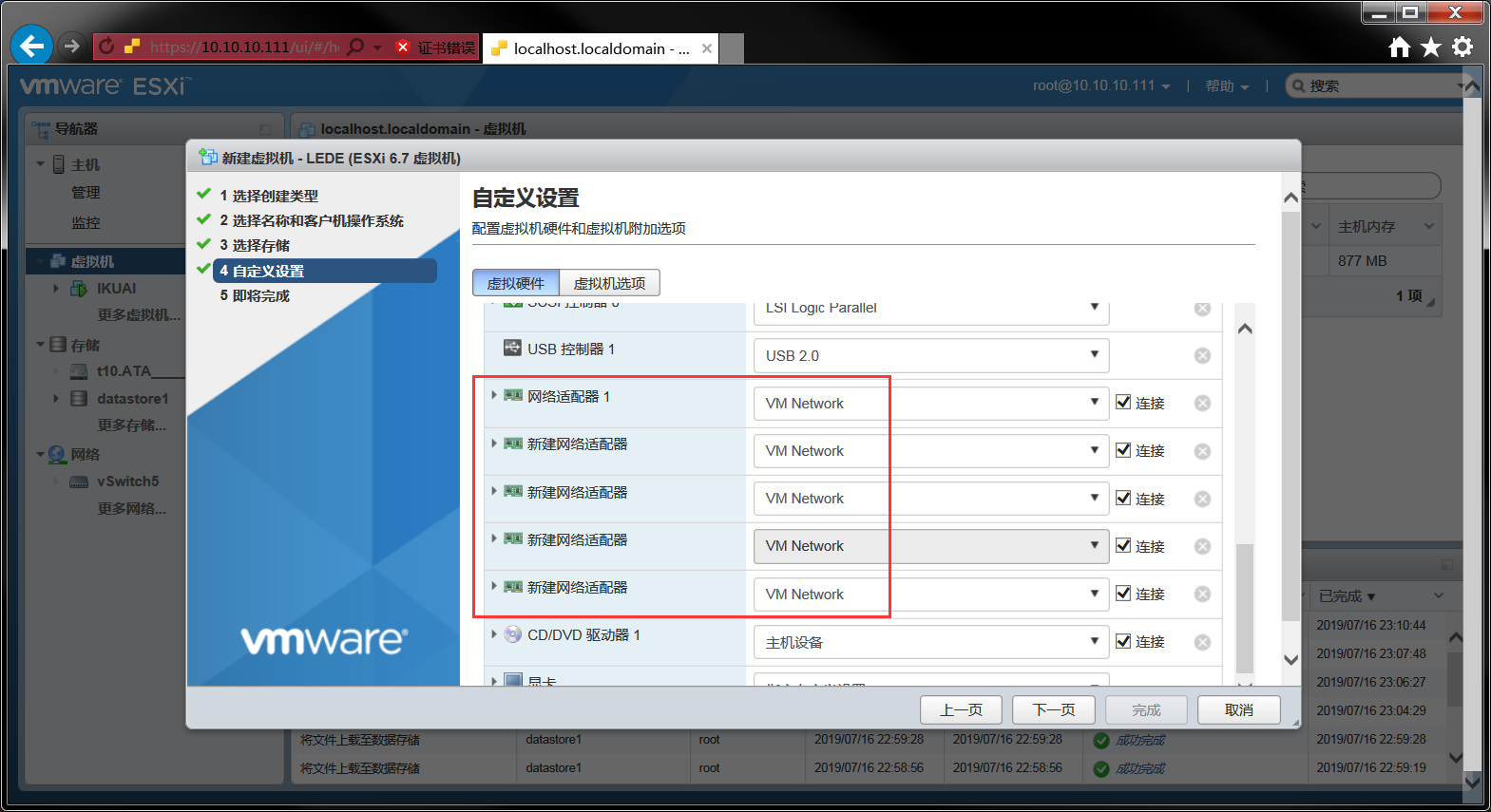This screenshot has width=1491, height=812.
Task: Open browser settings gear icon
Action: tap(1462, 47)
